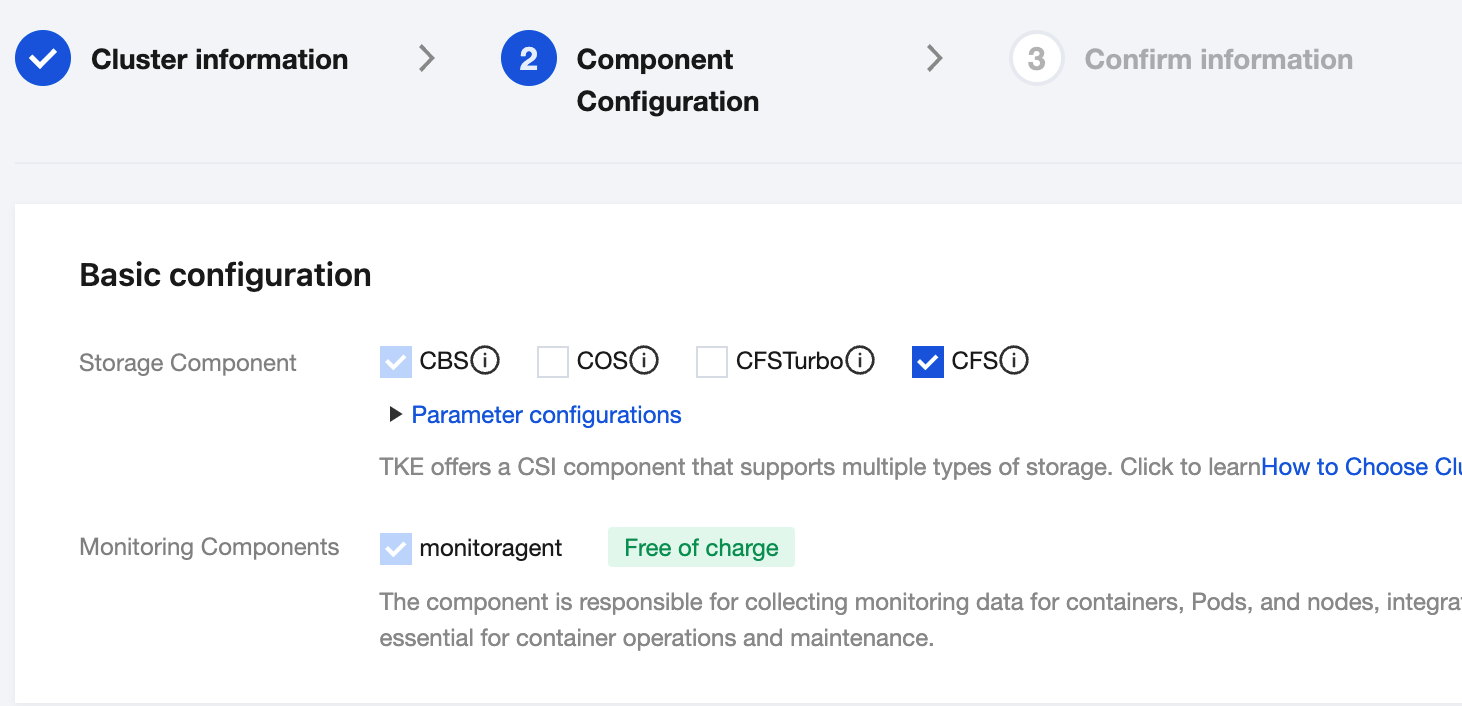Click the COS info icon
The width and height of the screenshot is (1462, 706).
pyautogui.click(x=644, y=361)
